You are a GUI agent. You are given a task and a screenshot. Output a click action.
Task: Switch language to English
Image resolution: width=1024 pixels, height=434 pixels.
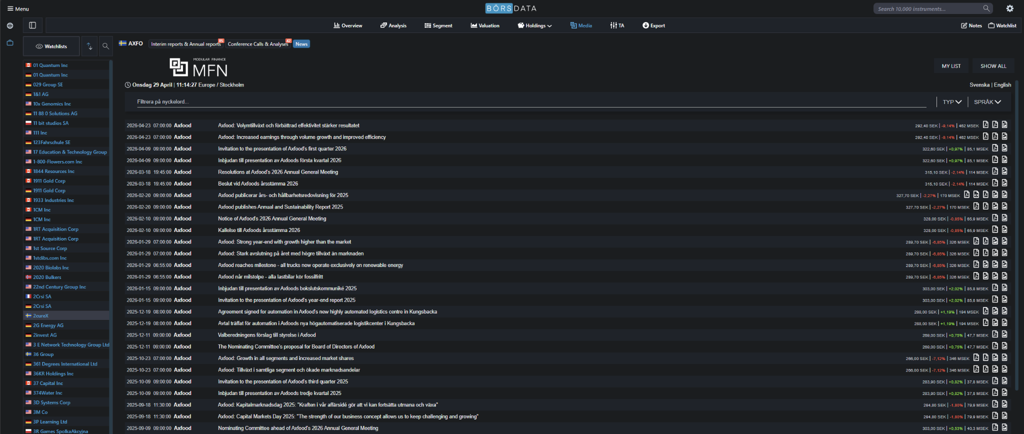tap(1002, 85)
